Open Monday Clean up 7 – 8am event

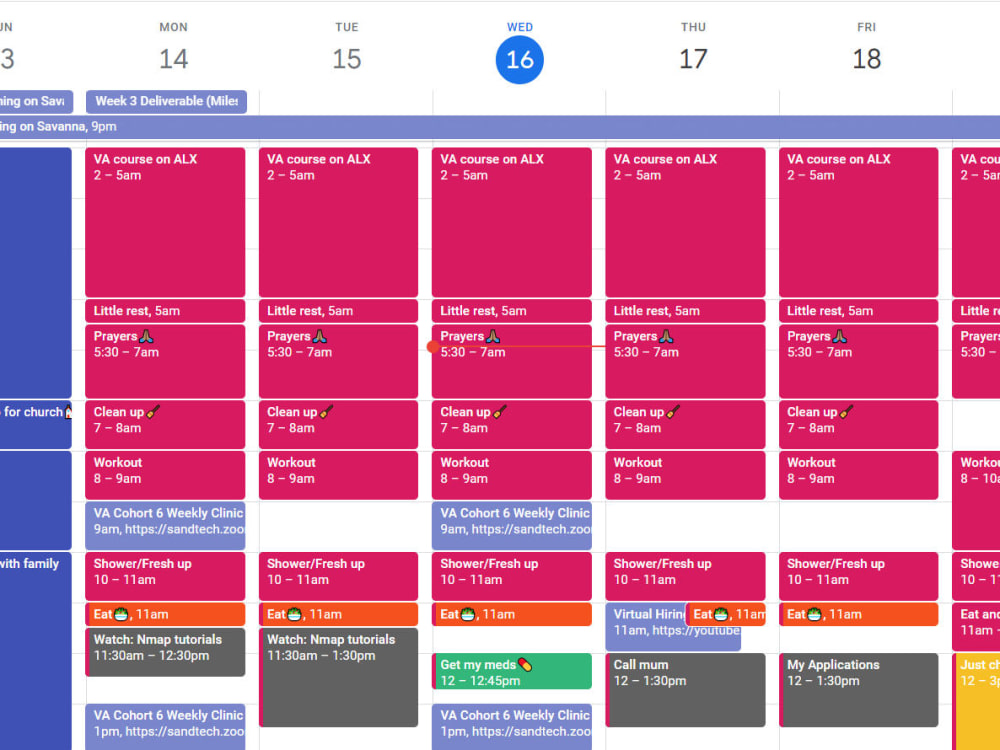tap(165, 425)
